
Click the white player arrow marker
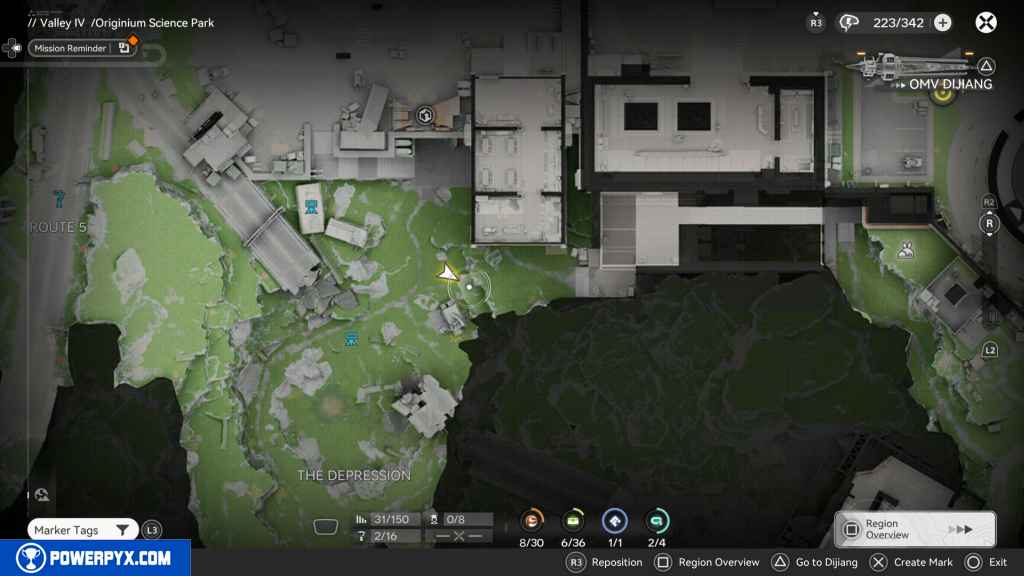click(x=446, y=273)
